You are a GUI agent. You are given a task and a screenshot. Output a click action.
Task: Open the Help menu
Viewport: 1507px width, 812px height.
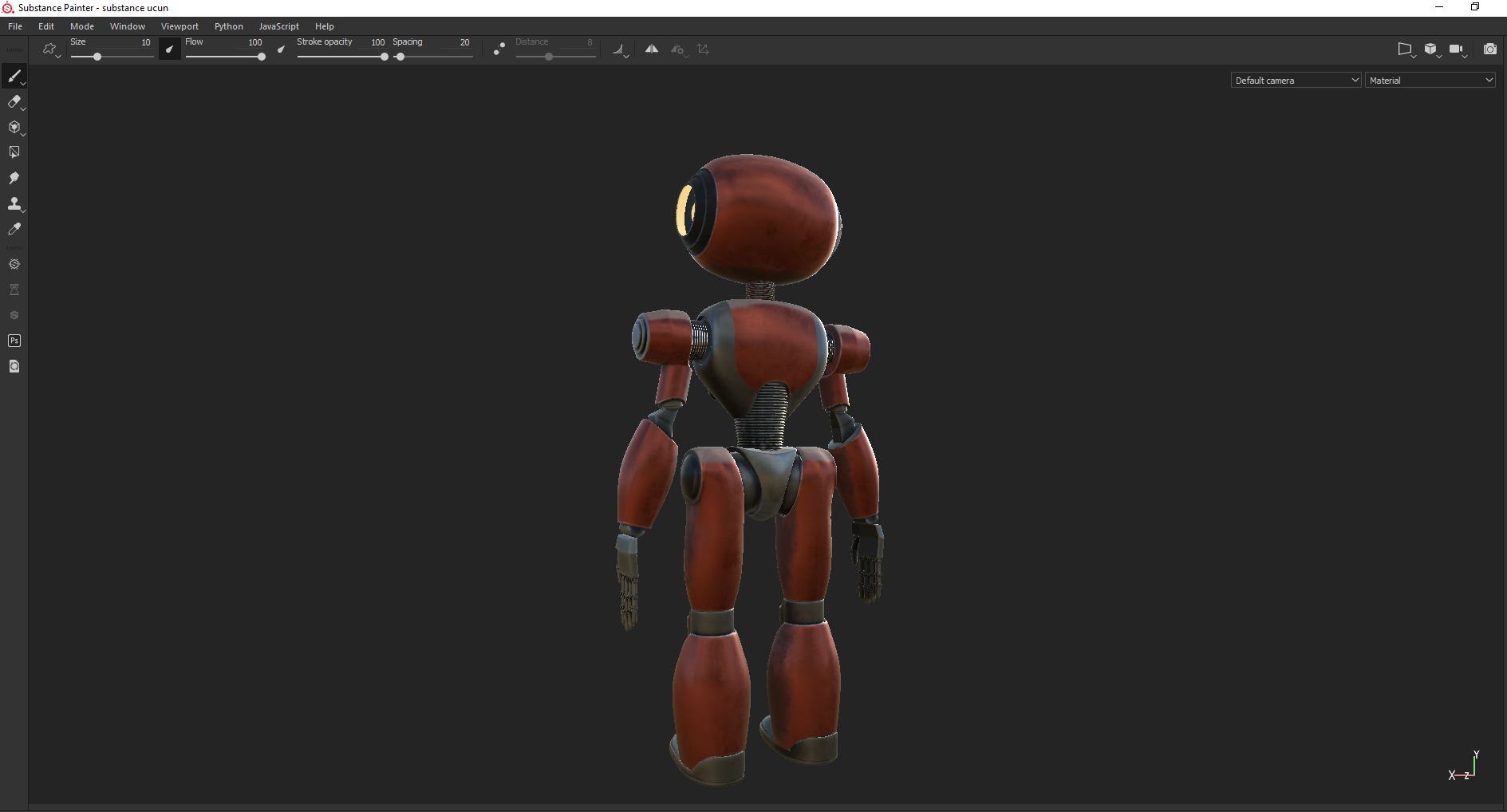tap(324, 26)
